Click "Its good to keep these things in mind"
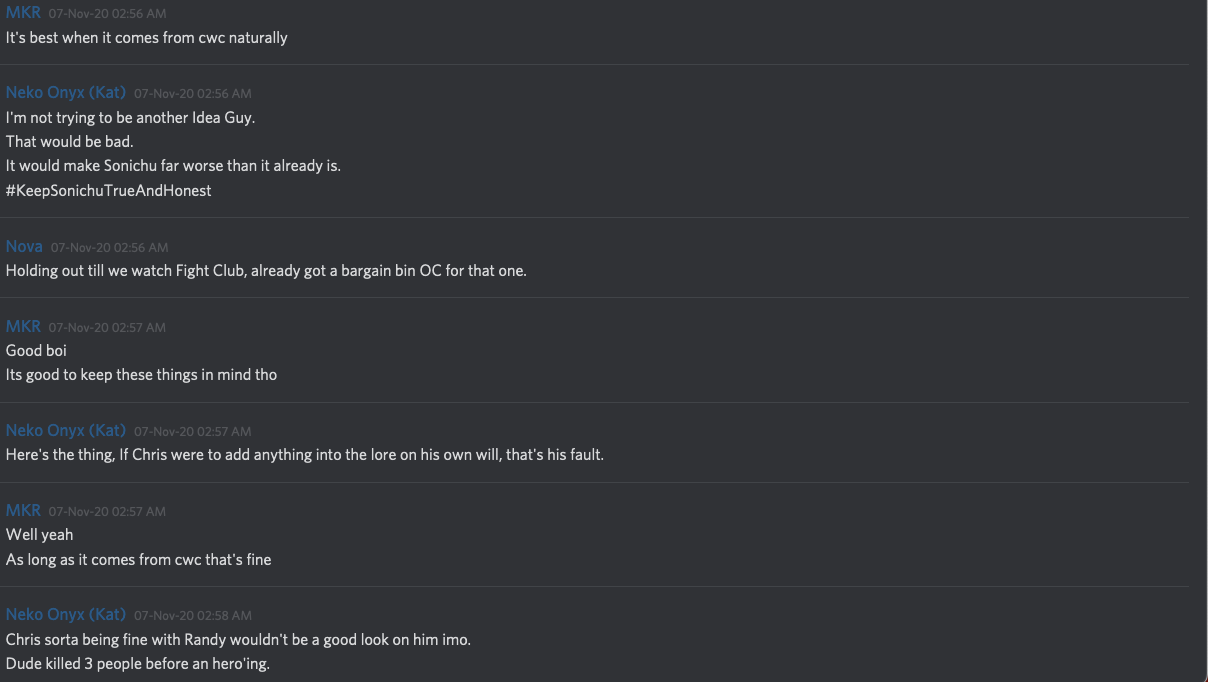Viewport: 1208px width, 682px height. coord(141,374)
